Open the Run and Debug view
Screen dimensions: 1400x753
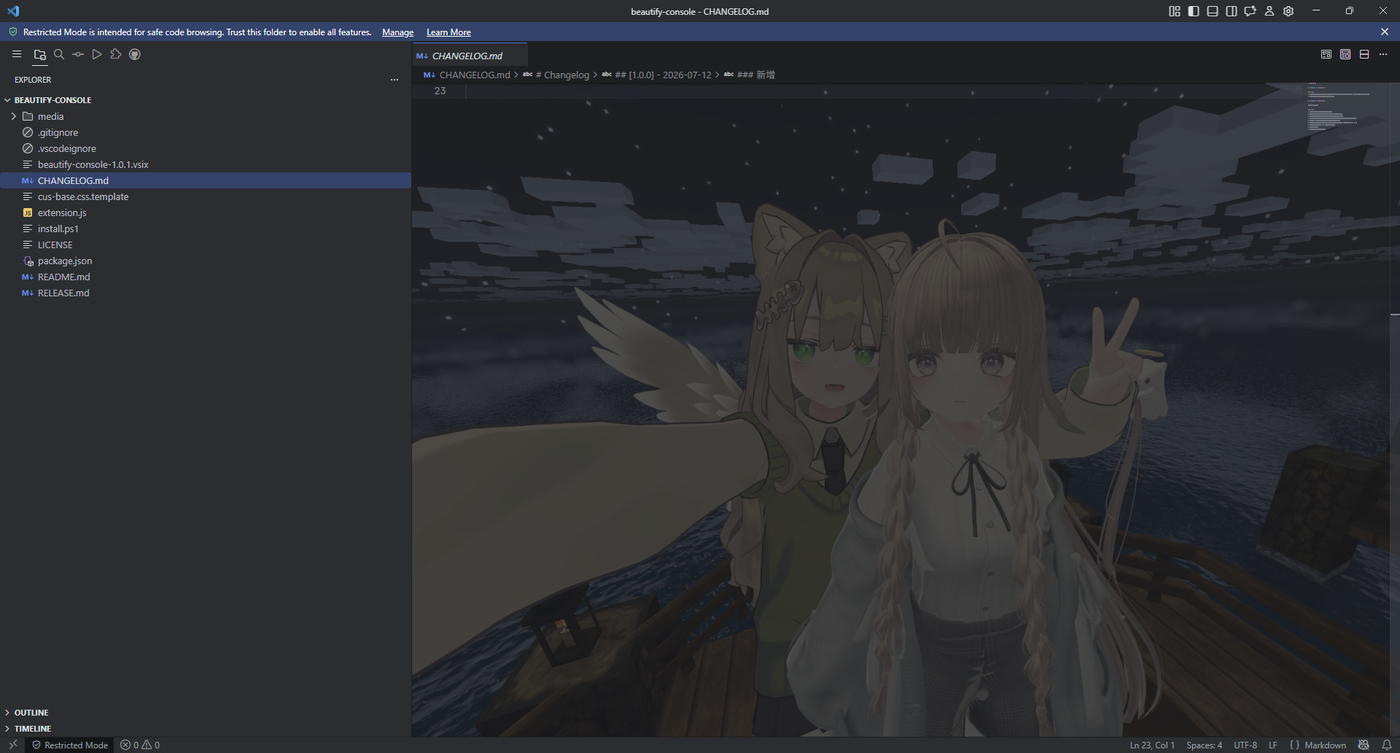[x=97, y=54]
